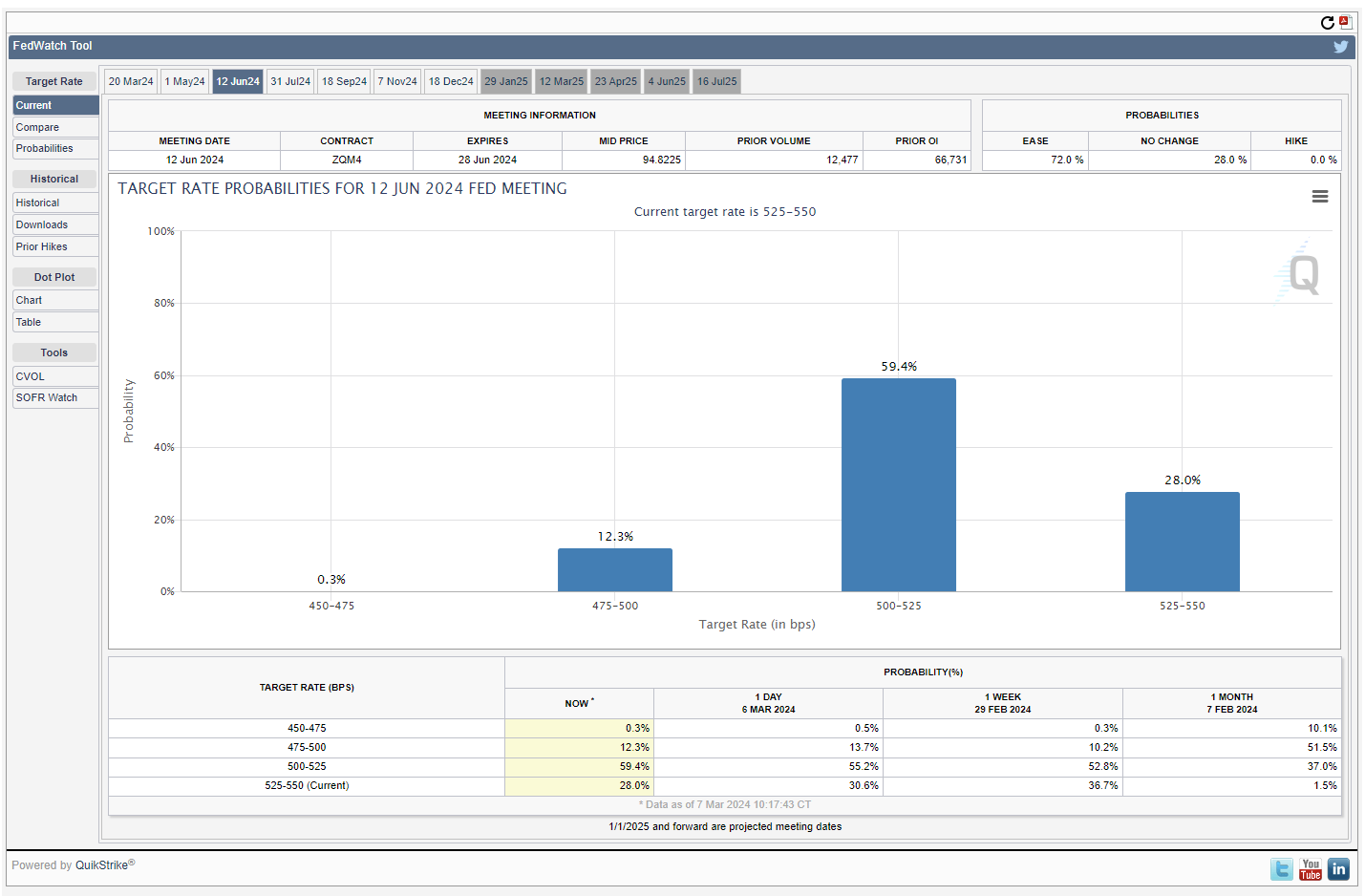Open the SOFR Watch tool
Image resolution: width=1365 pixels, height=896 pixels.
point(46,397)
